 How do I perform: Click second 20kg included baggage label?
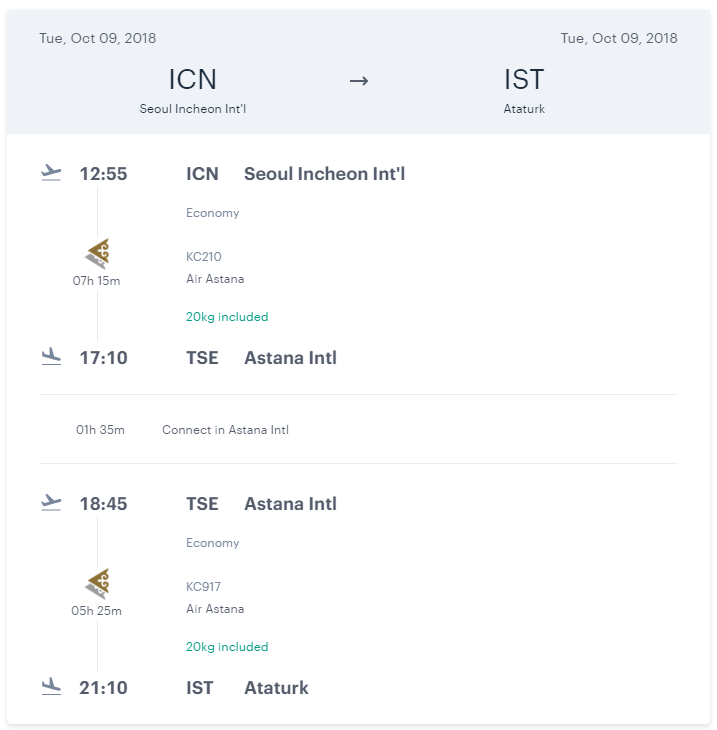tap(227, 647)
